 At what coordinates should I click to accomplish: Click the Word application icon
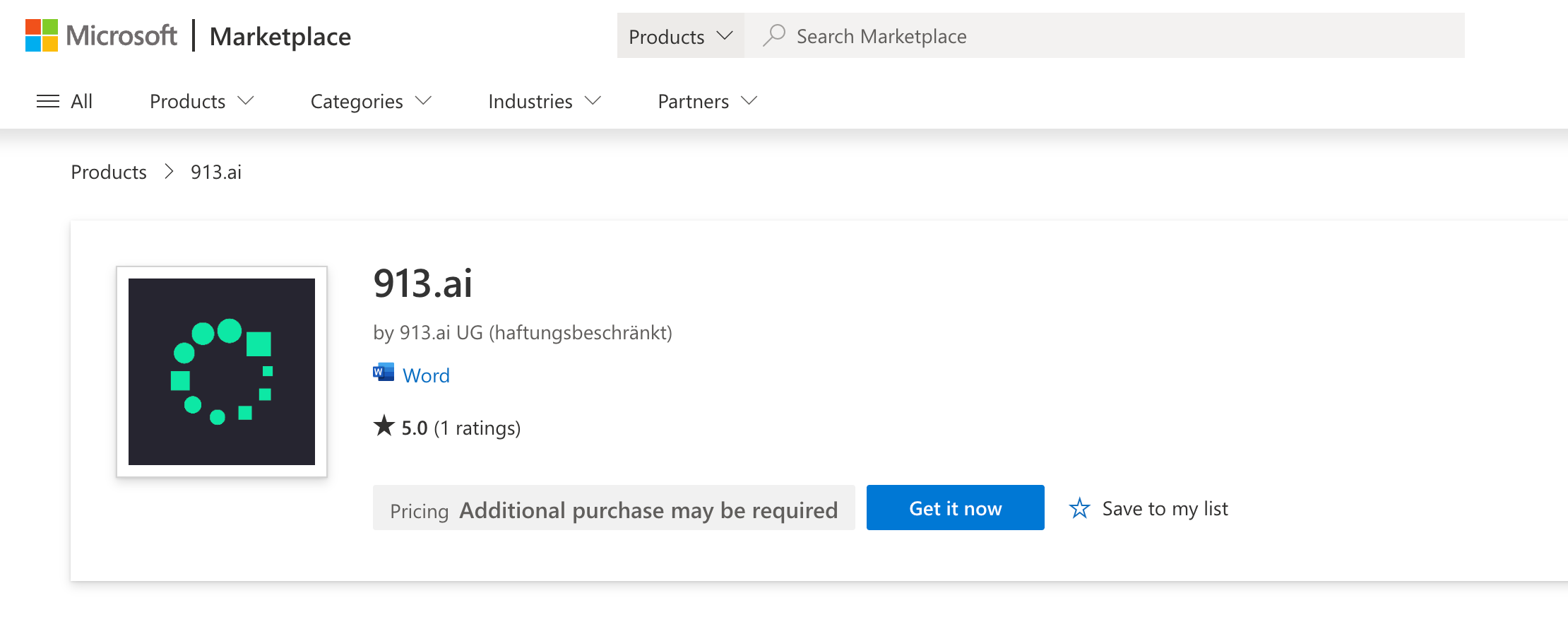pos(384,373)
